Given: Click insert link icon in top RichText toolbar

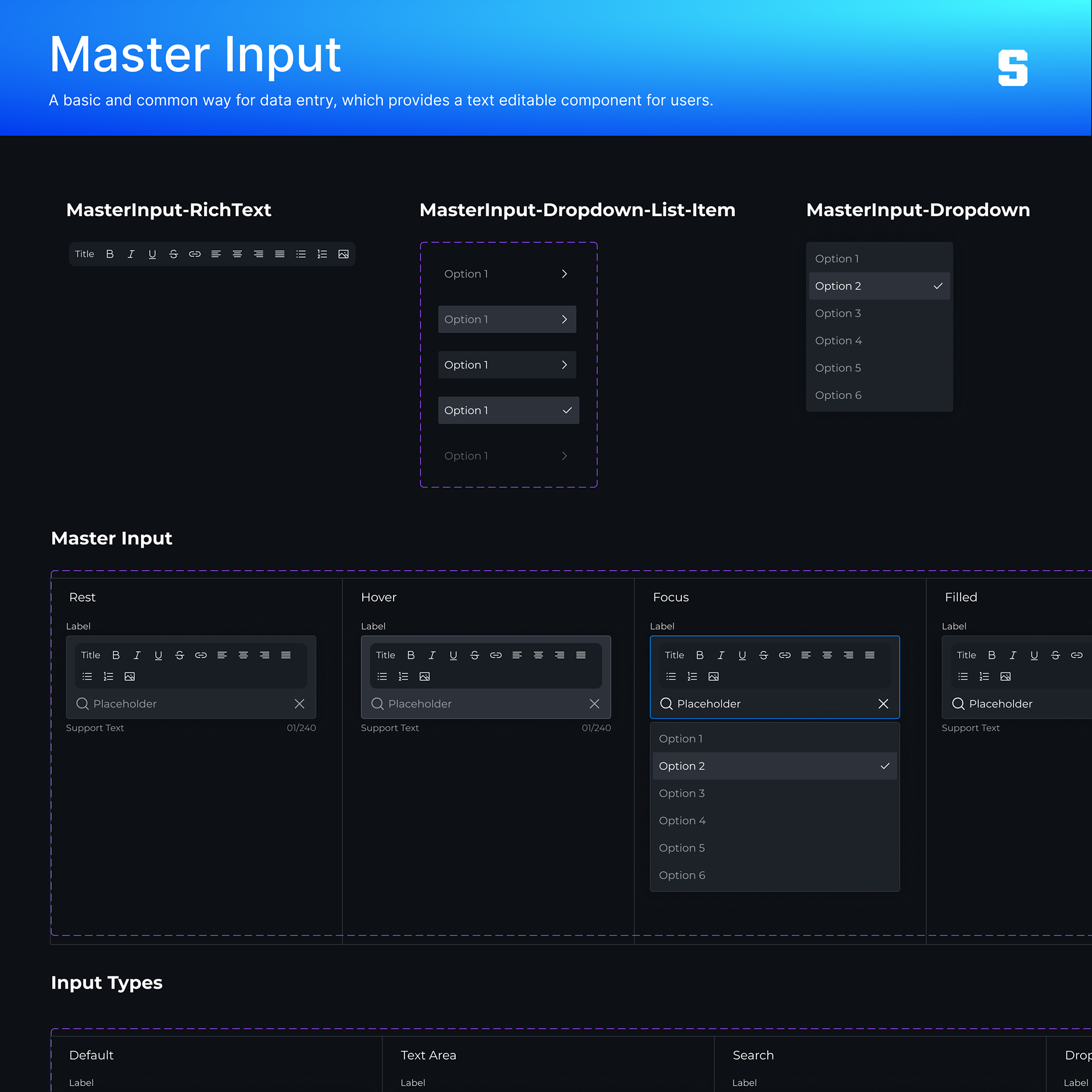Looking at the screenshot, I should point(195,254).
